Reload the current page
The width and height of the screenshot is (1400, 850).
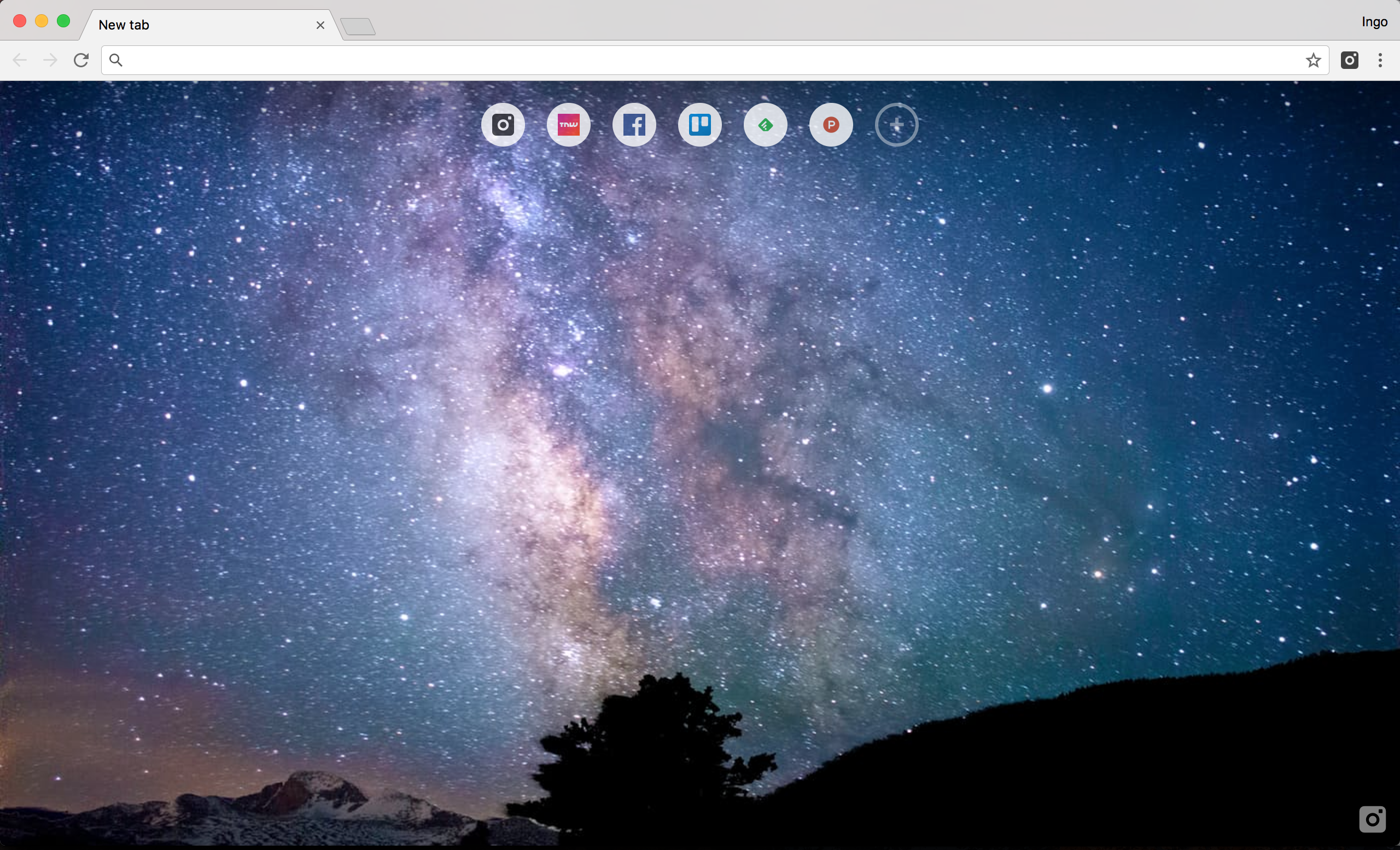[x=81, y=60]
